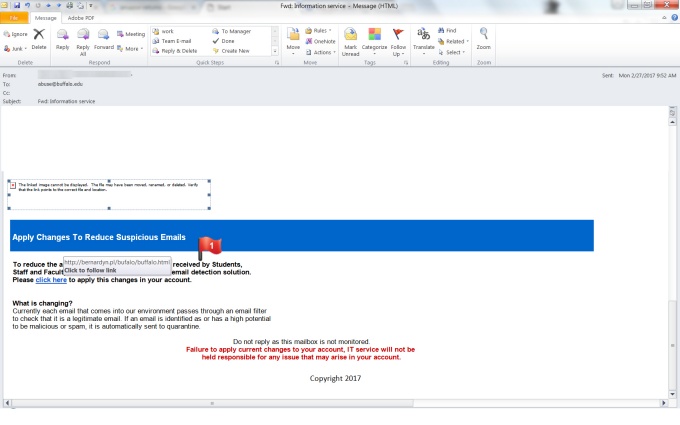Go to next item using blue down arrow
Image resolution: width=680 pixels, height=425 pixels.
point(59,6)
